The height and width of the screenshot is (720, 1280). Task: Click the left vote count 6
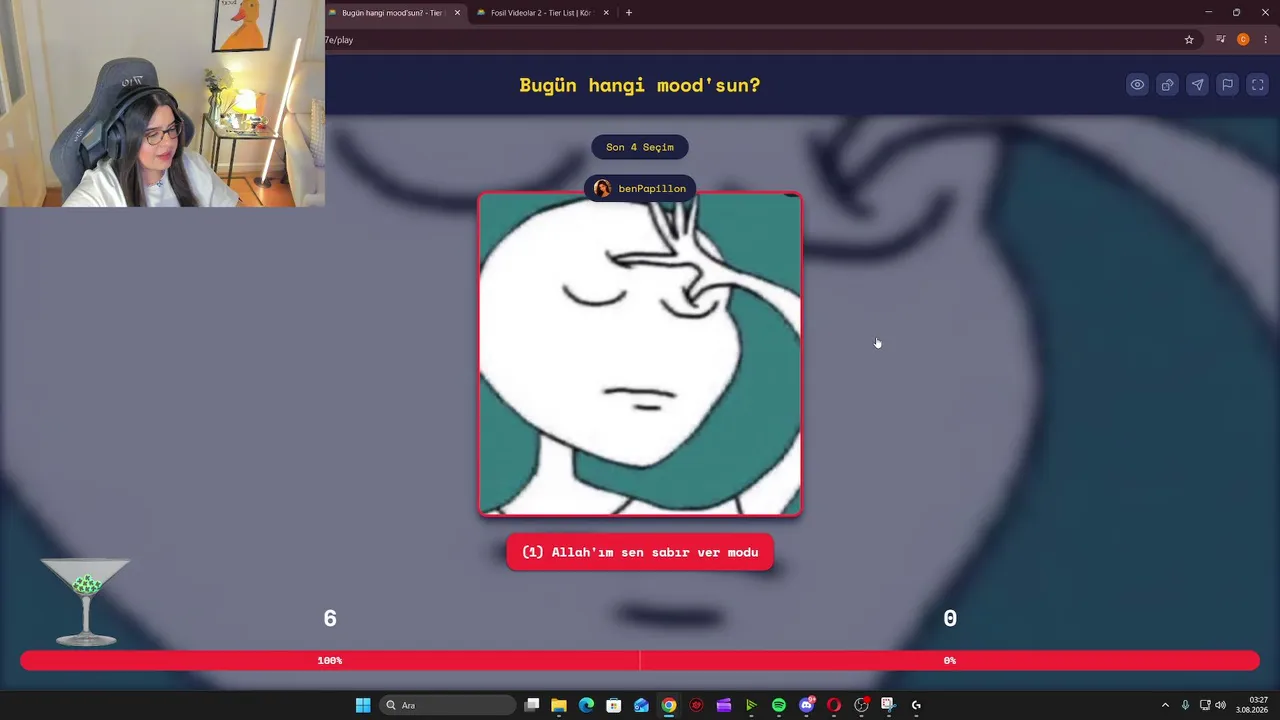click(330, 619)
